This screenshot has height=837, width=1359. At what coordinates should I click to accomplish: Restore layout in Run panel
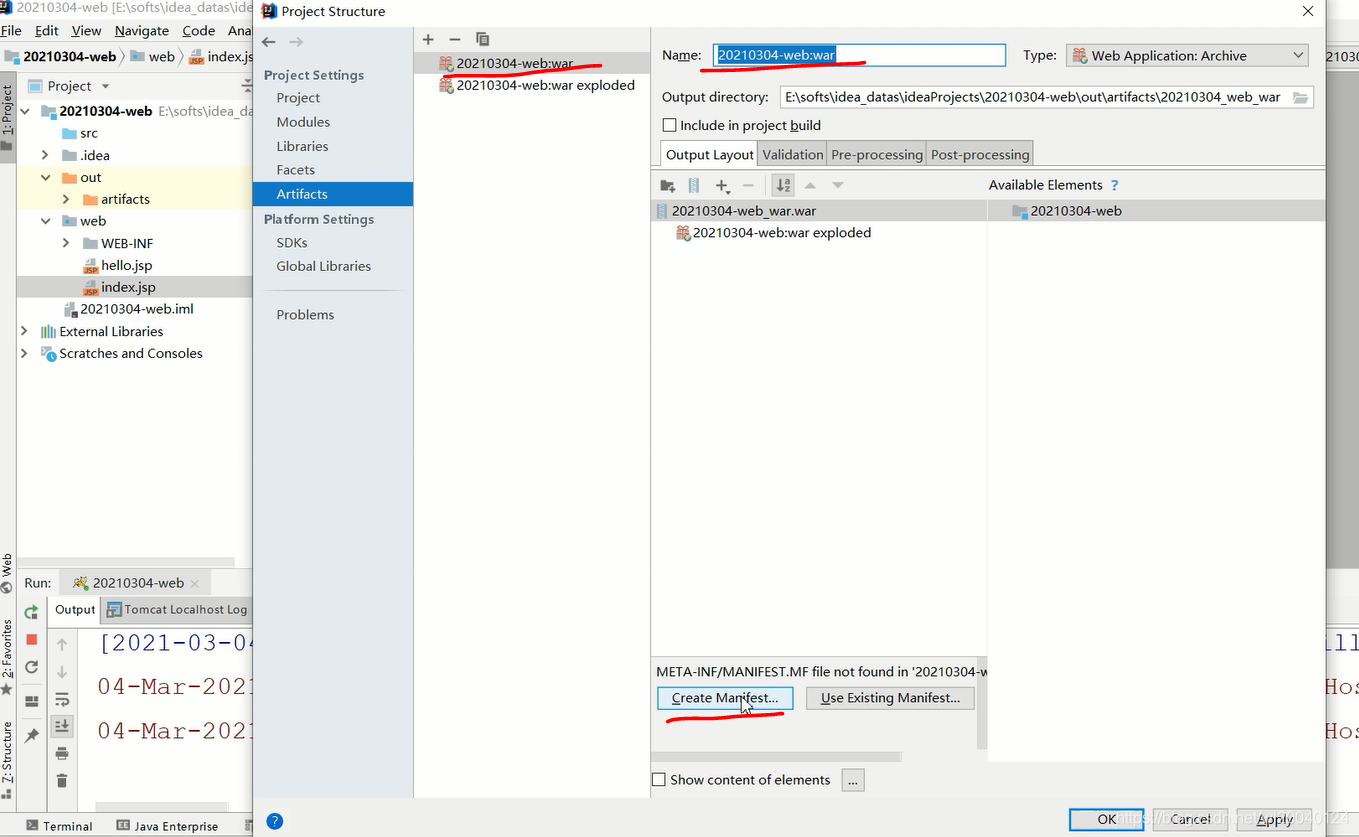coord(32,701)
